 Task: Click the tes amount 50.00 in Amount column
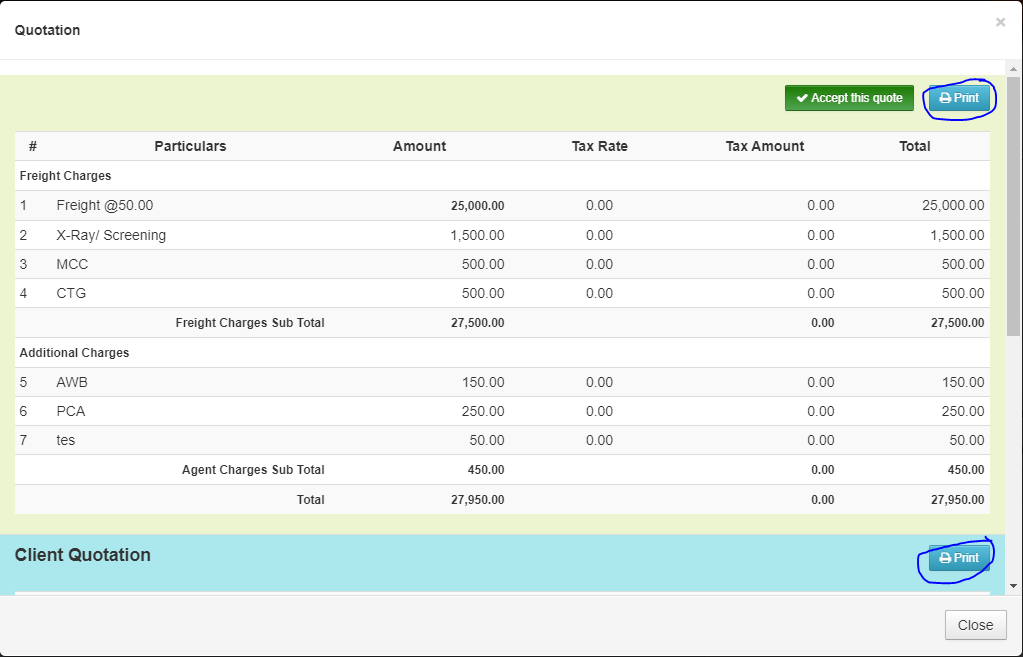[487, 440]
